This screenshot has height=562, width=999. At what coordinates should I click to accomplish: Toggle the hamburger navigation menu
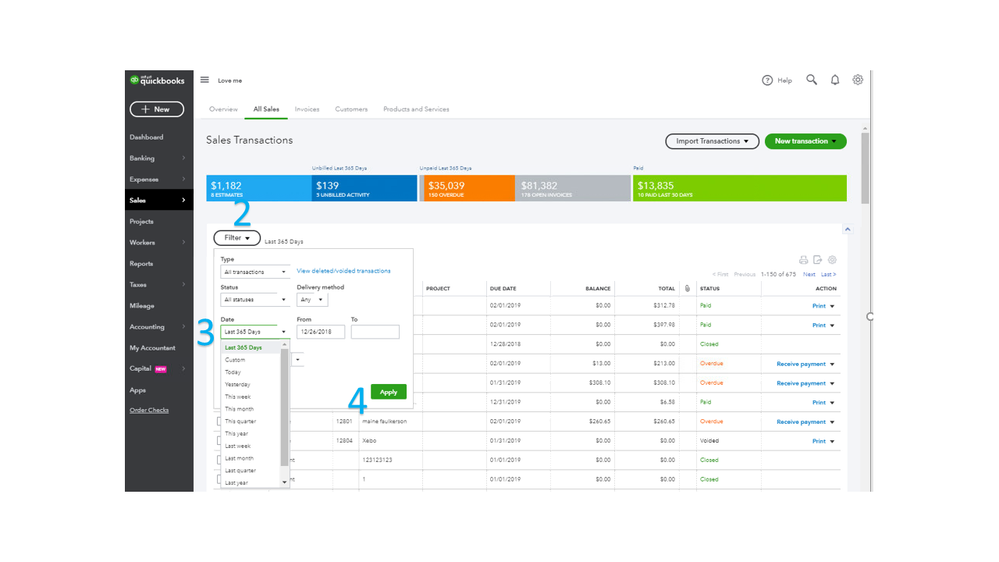coord(205,80)
